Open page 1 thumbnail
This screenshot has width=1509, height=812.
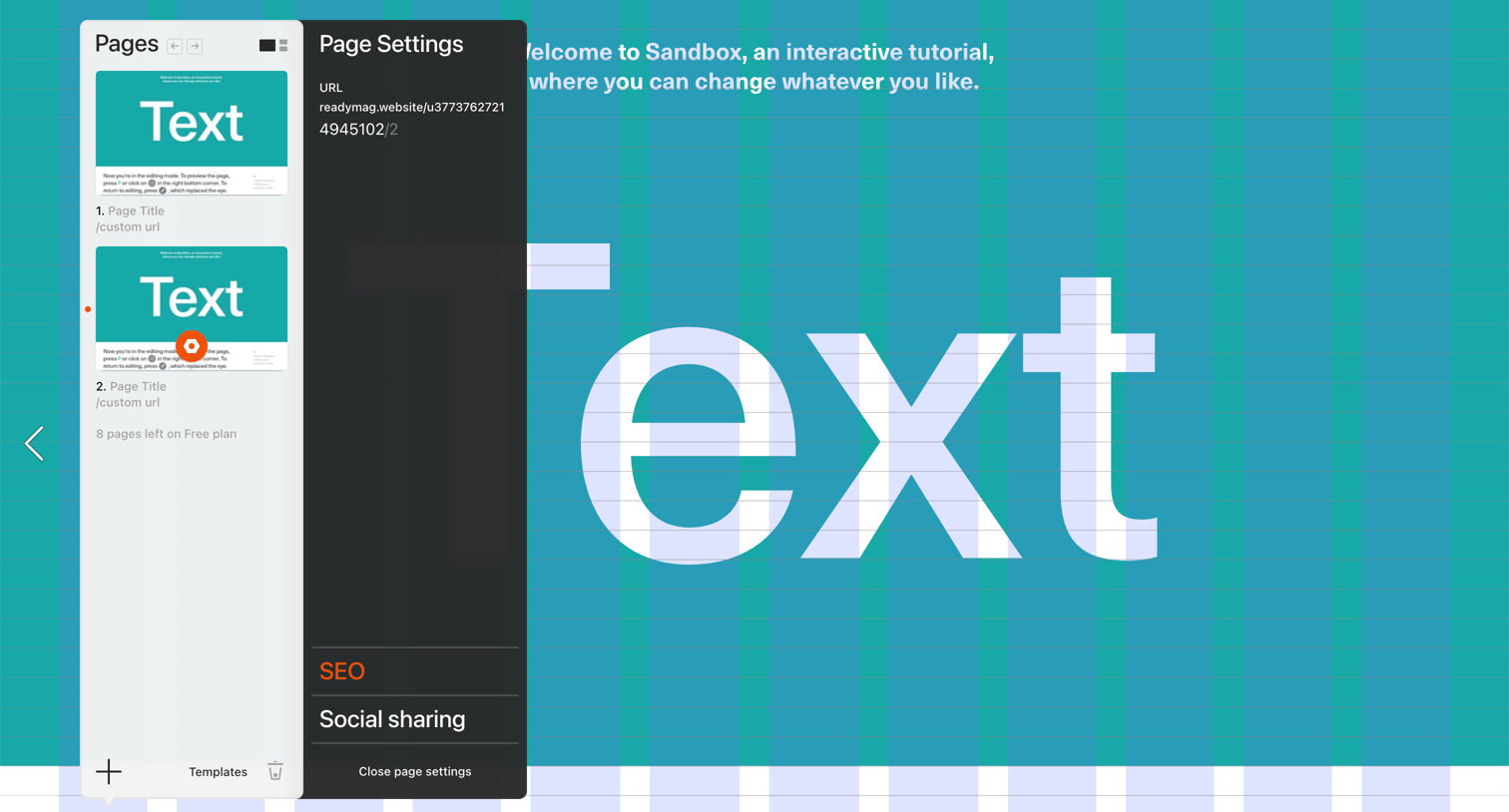pos(192,133)
